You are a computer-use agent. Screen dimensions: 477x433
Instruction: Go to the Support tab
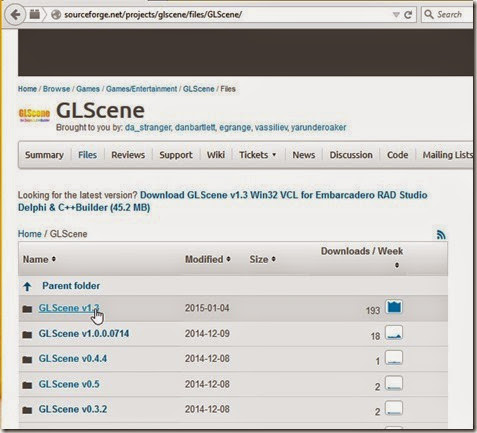pyautogui.click(x=176, y=155)
